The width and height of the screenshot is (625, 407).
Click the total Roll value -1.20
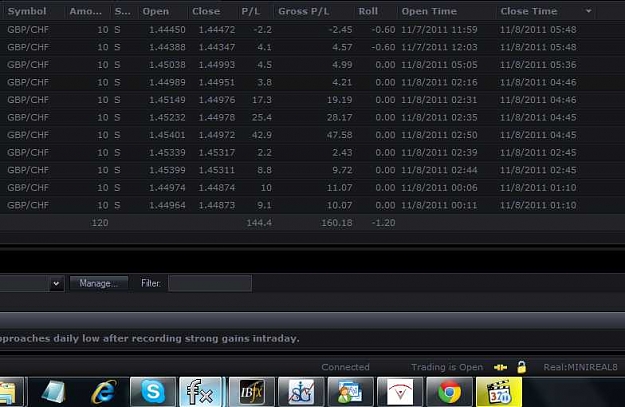click(x=383, y=222)
